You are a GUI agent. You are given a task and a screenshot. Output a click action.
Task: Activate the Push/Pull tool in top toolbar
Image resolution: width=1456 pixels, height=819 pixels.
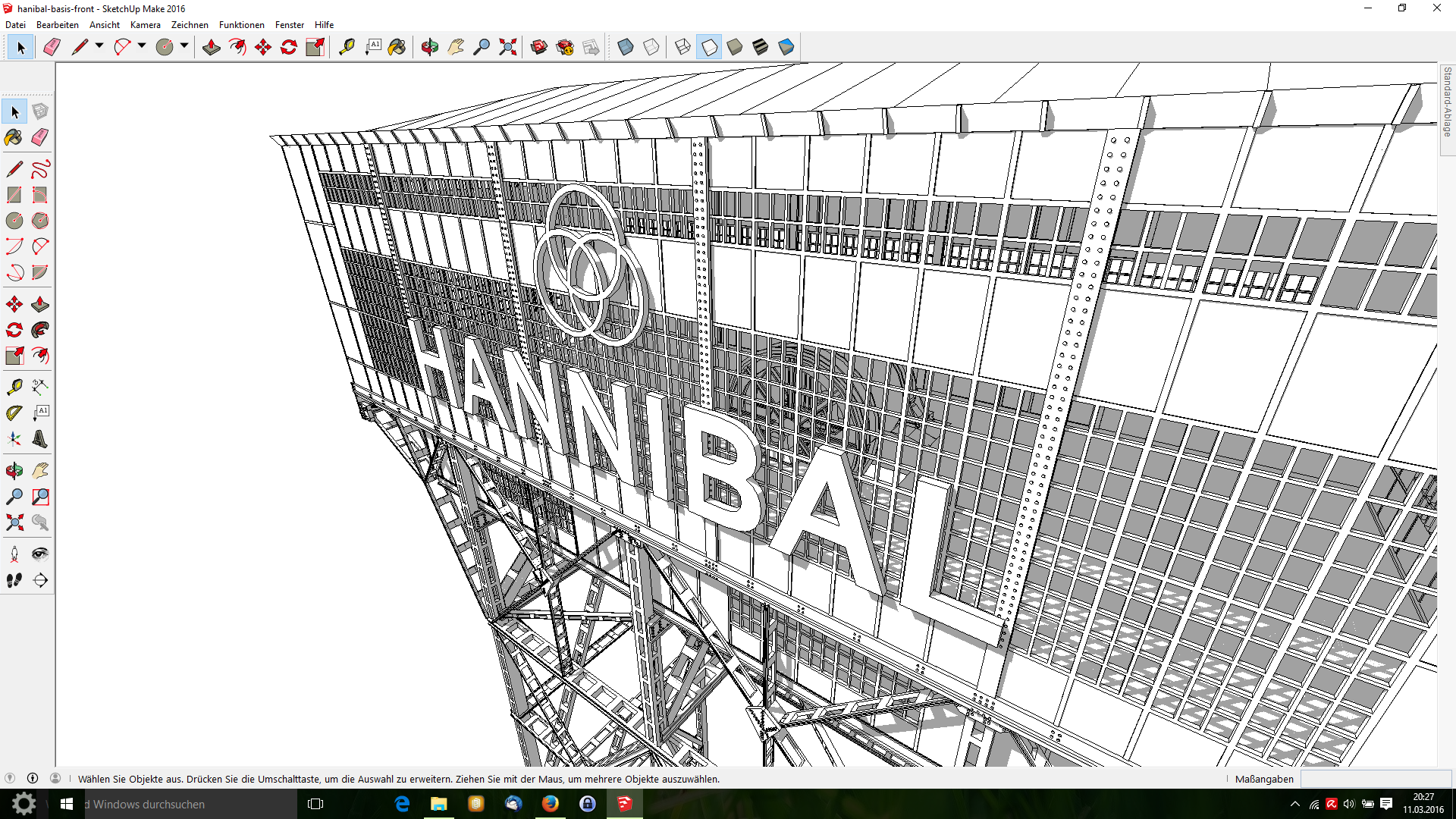click(212, 47)
